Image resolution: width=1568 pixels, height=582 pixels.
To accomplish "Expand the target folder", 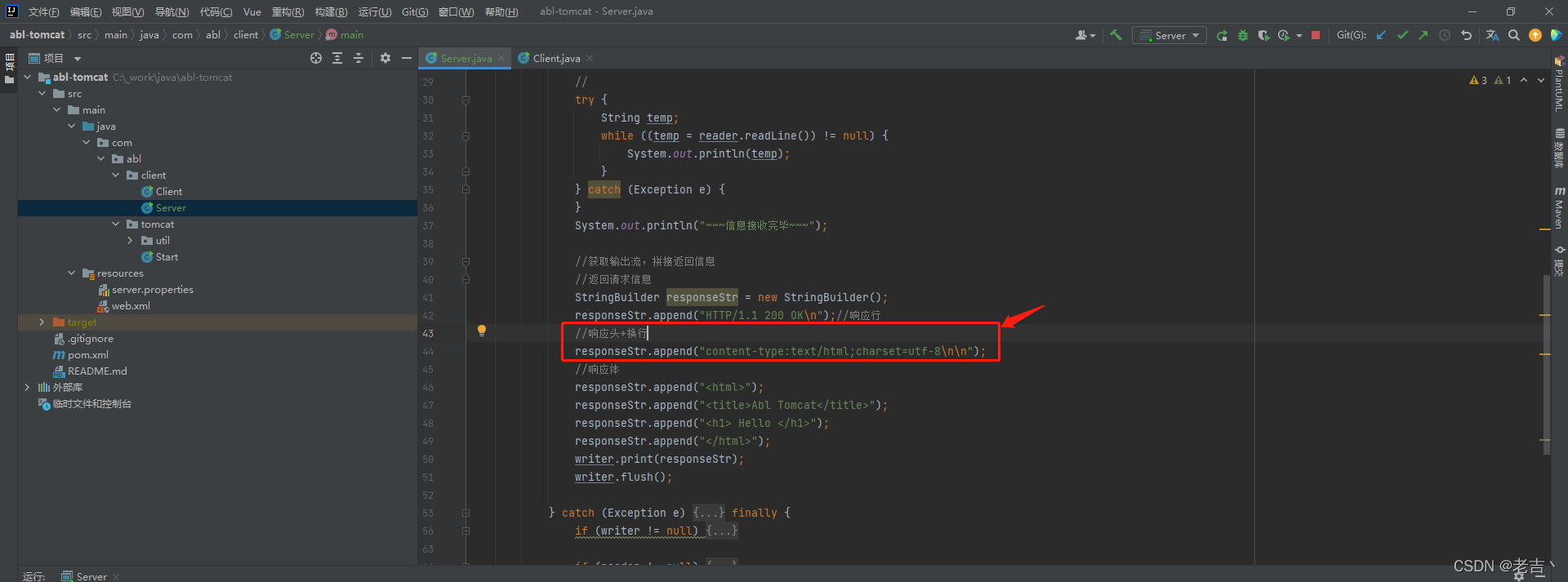I will pyautogui.click(x=42, y=322).
